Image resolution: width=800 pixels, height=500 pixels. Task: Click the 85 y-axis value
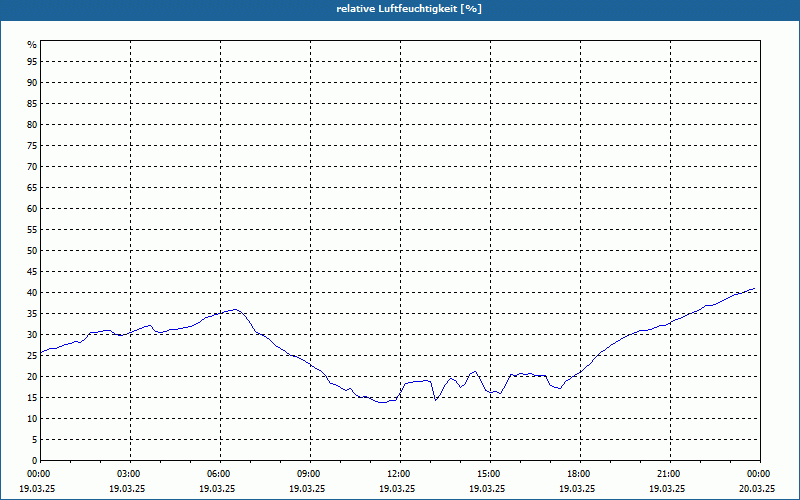(32, 104)
